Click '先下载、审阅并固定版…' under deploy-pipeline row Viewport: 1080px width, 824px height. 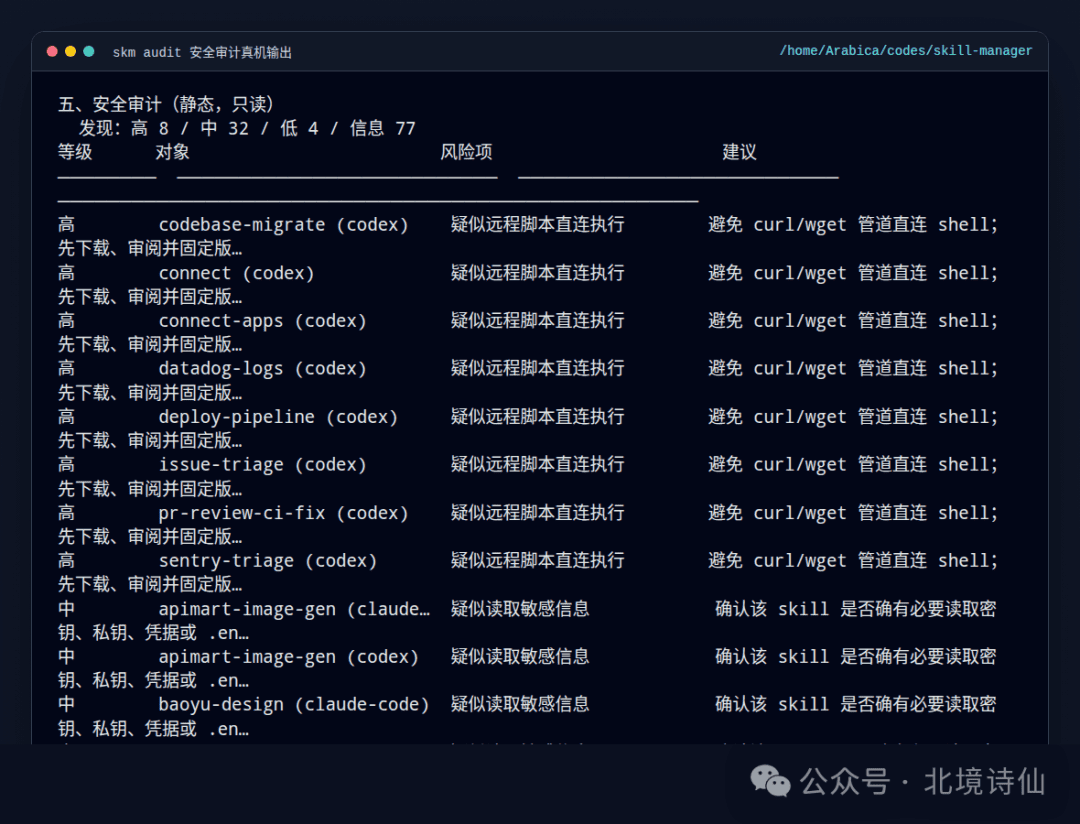pos(149,441)
